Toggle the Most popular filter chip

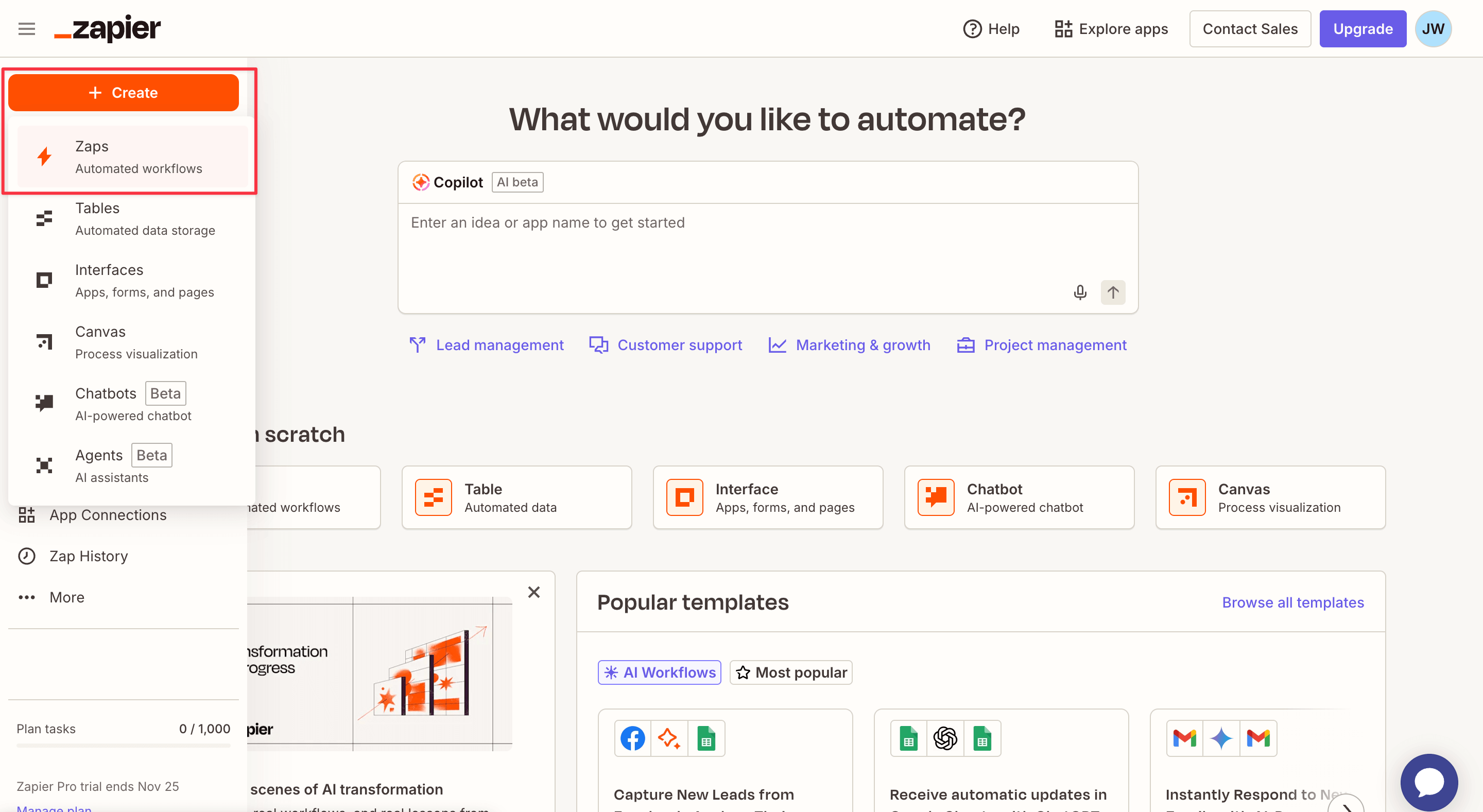click(x=791, y=672)
